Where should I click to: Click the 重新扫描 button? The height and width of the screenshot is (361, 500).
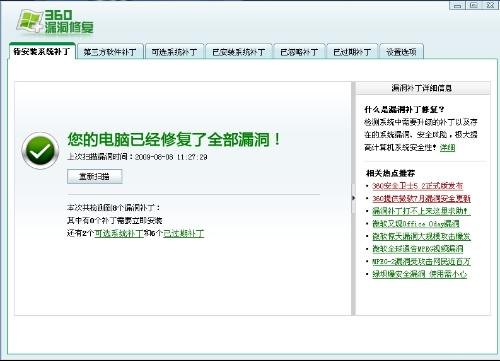(x=95, y=176)
